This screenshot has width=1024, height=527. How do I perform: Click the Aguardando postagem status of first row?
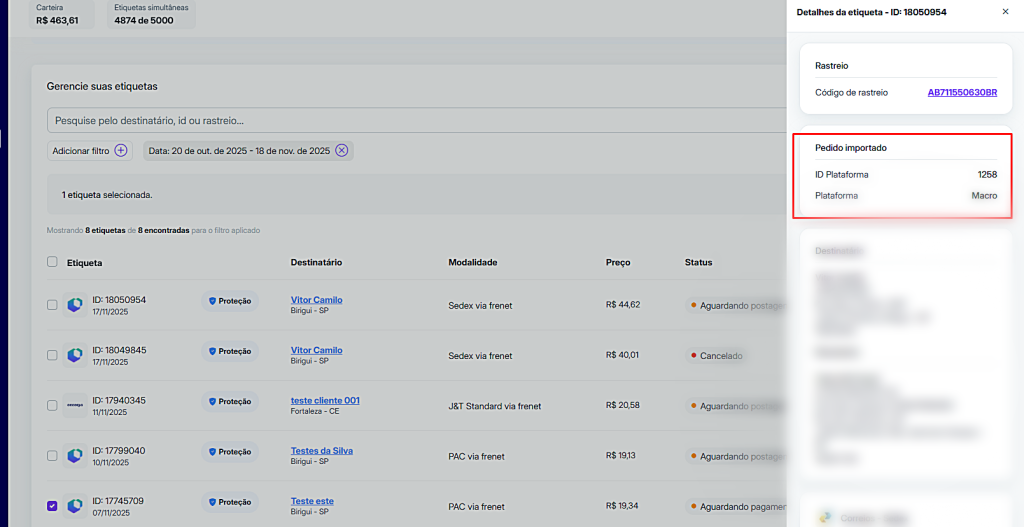click(x=738, y=305)
